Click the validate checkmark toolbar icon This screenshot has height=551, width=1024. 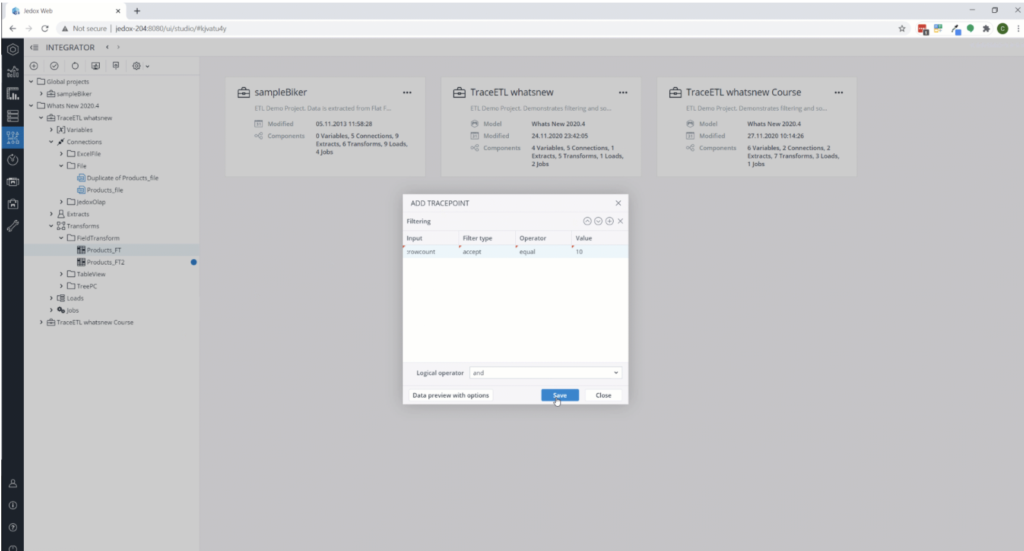[54, 66]
